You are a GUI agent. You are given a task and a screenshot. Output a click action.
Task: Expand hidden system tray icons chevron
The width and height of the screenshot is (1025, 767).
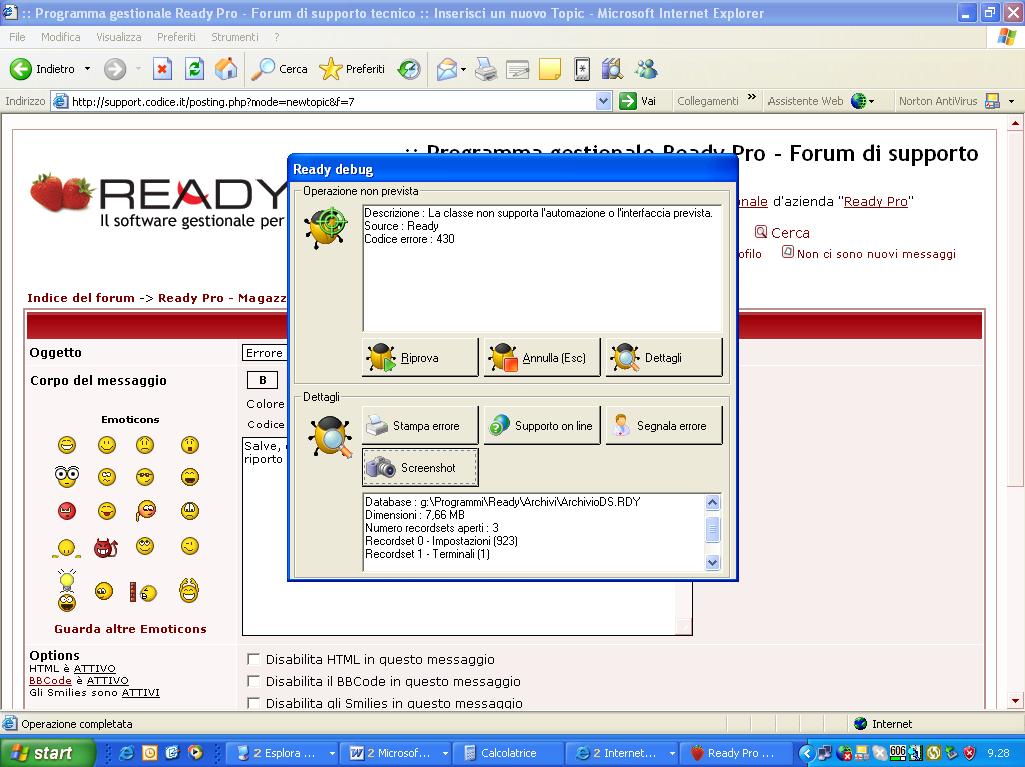pos(807,753)
